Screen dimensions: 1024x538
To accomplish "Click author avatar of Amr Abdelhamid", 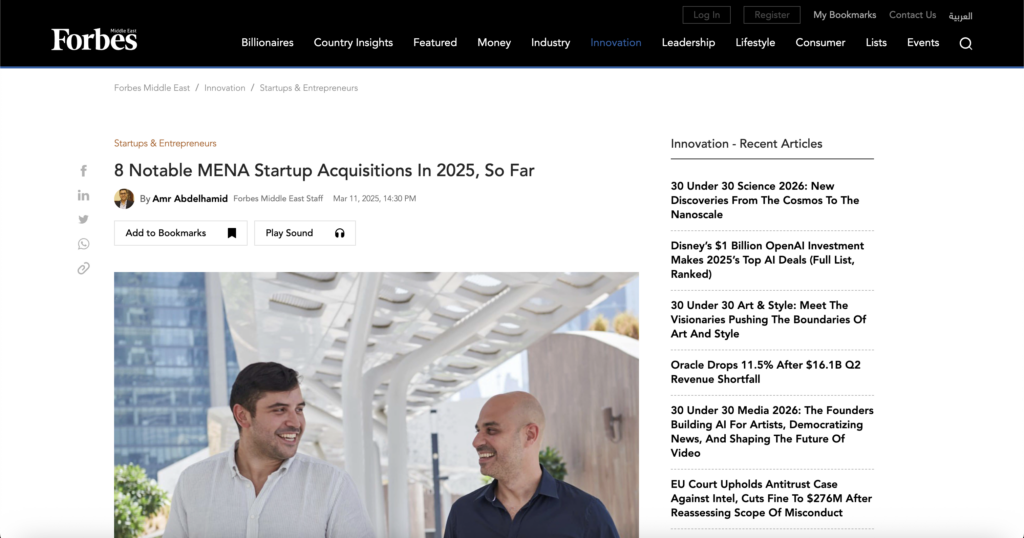I will (x=124, y=199).
